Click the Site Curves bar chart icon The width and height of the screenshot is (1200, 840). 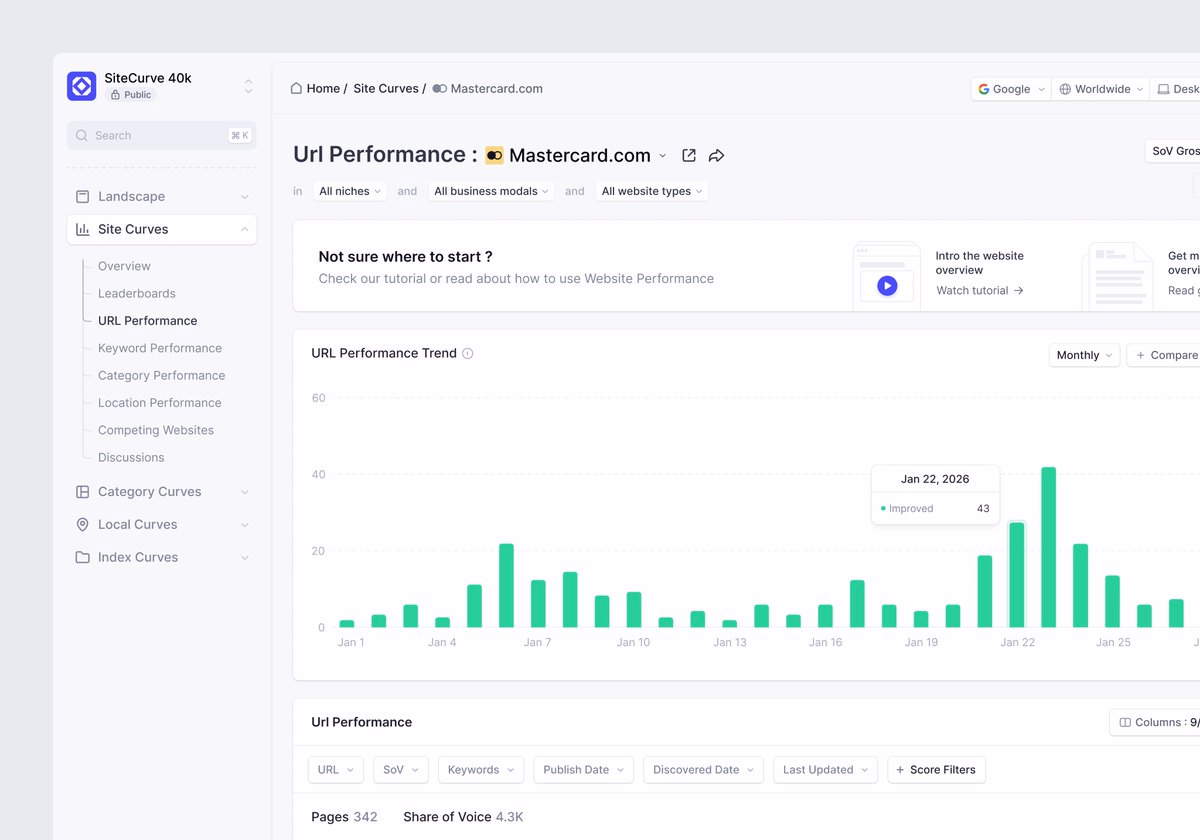click(83, 229)
